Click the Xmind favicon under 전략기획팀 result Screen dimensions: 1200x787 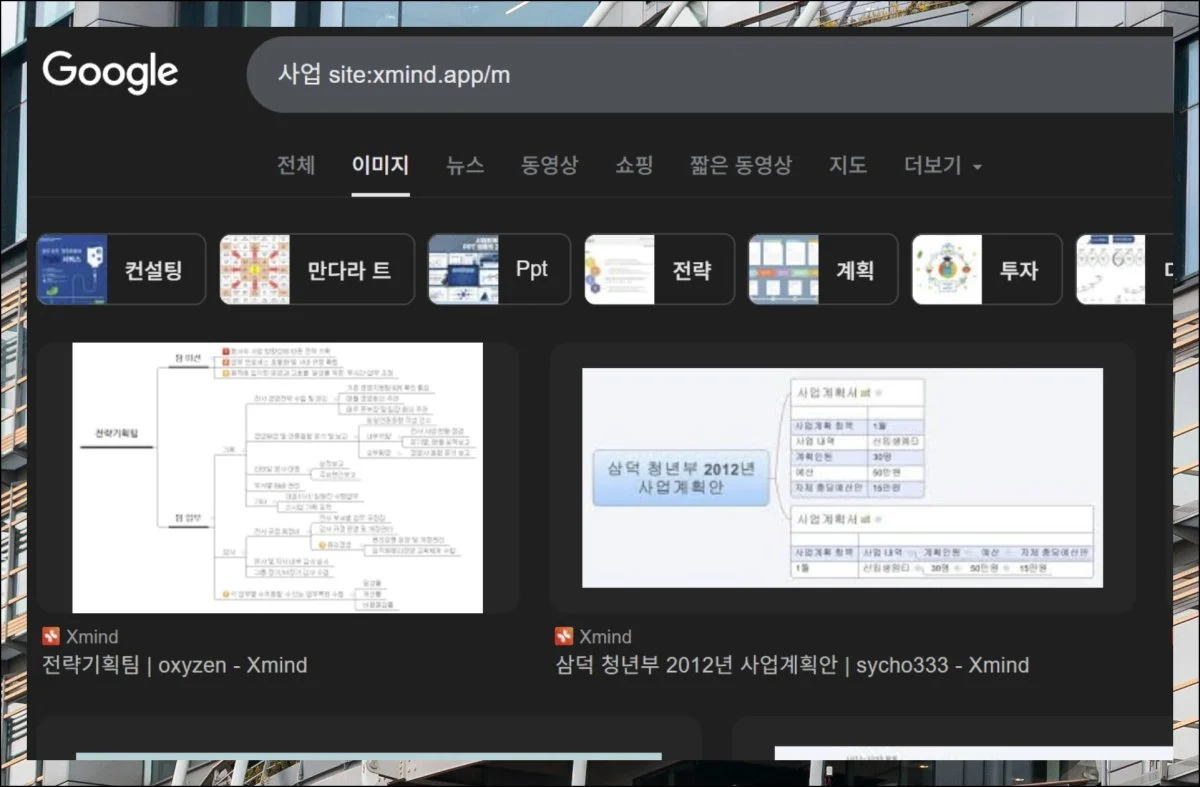(51, 636)
